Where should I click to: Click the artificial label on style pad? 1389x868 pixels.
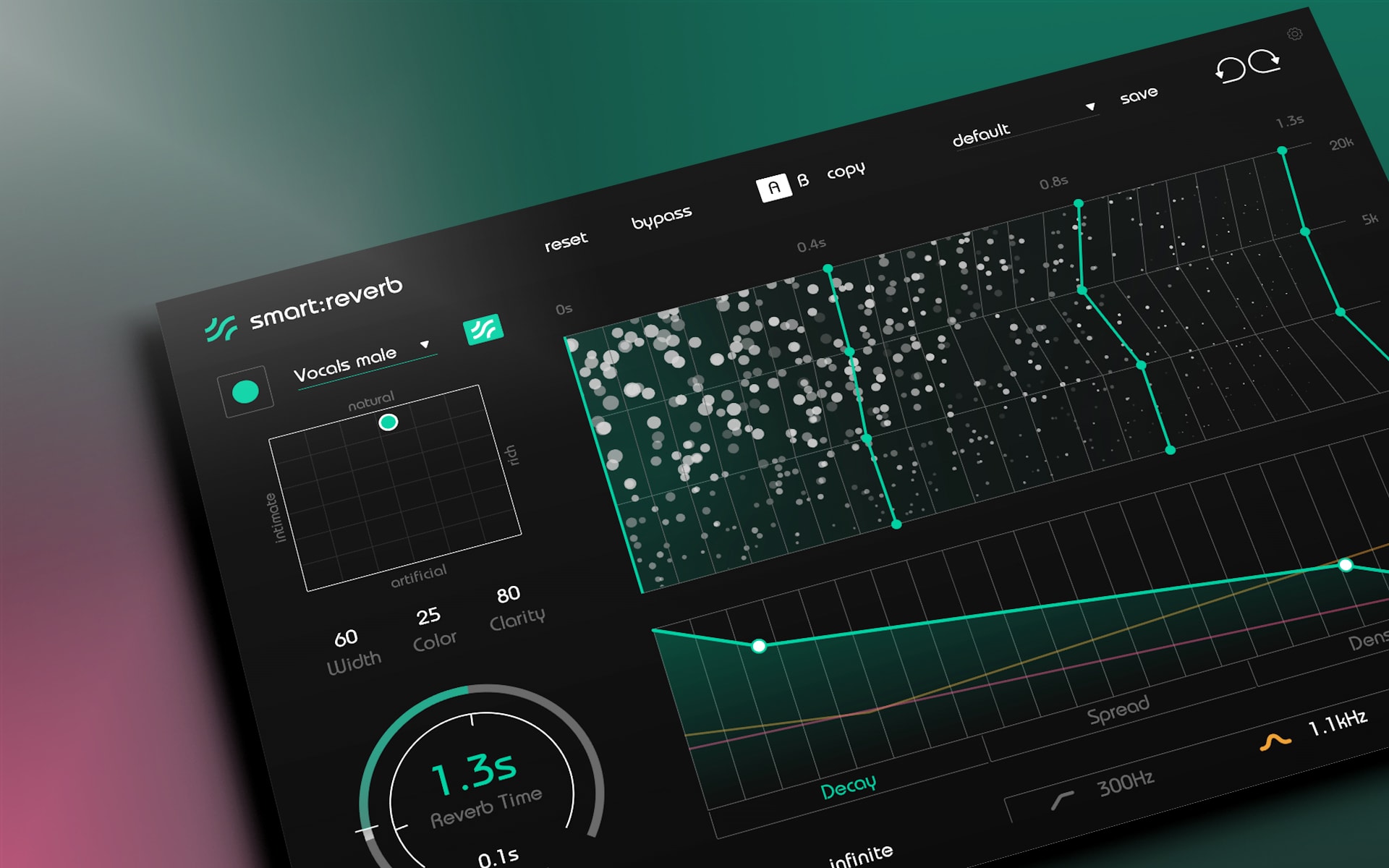pos(419,576)
